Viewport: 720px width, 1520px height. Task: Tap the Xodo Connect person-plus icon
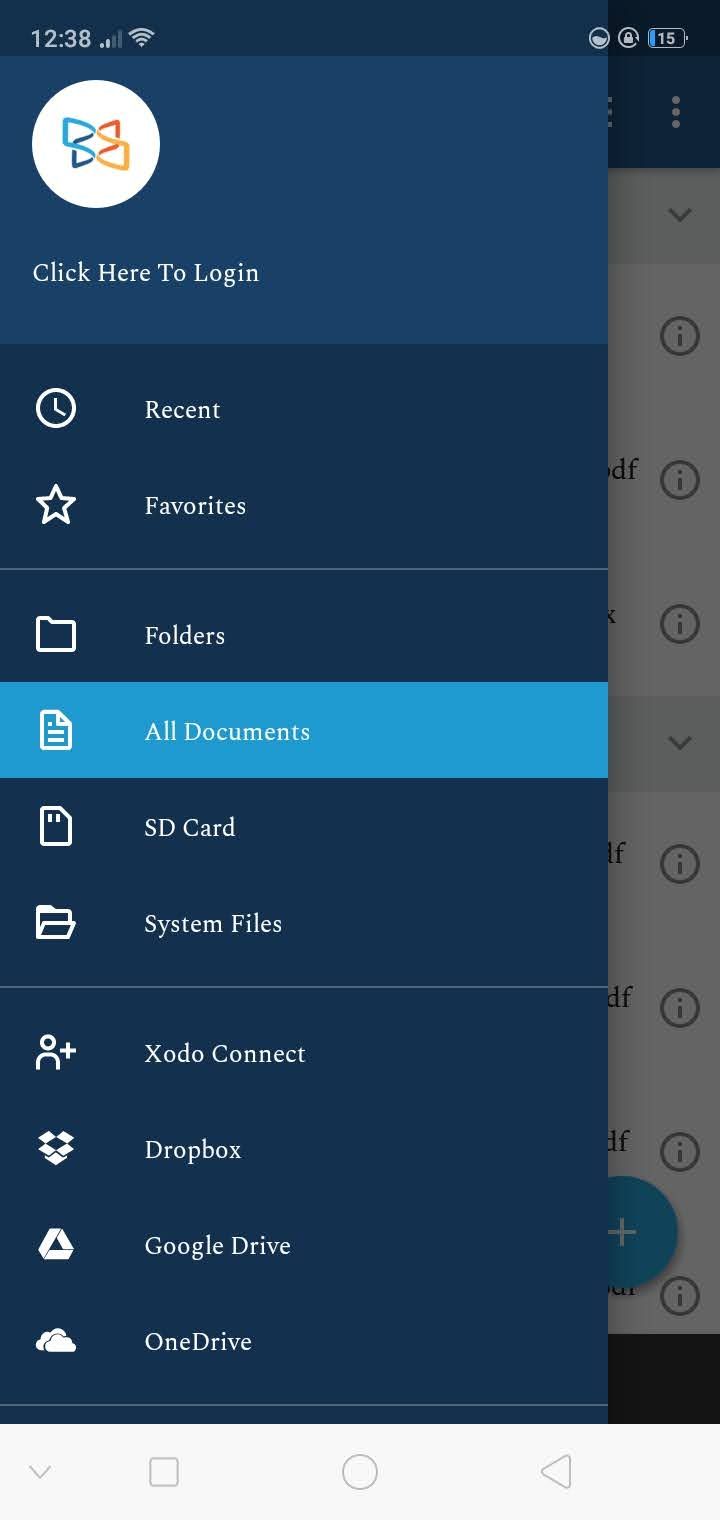pyautogui.click(x=56, y=1053)
